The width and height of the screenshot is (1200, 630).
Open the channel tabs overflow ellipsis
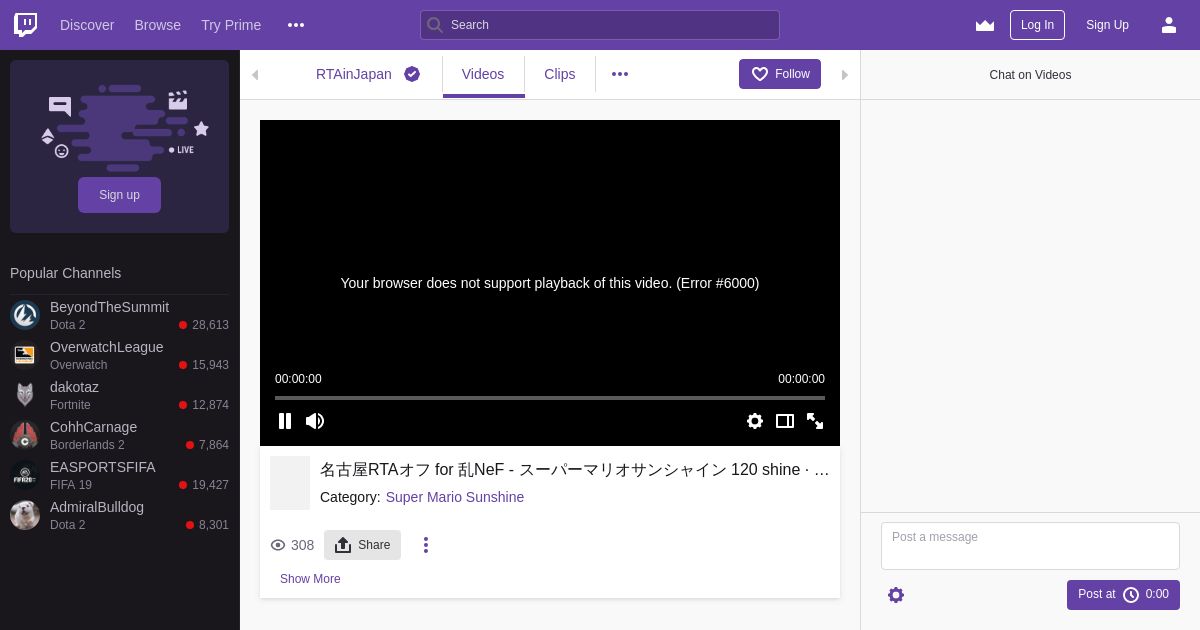(x=620, y=74)
